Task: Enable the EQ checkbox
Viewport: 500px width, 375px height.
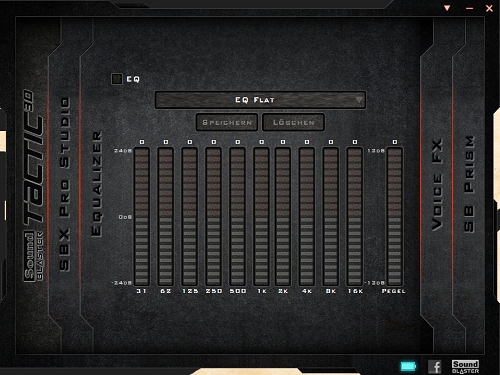Action: [117, 79]
